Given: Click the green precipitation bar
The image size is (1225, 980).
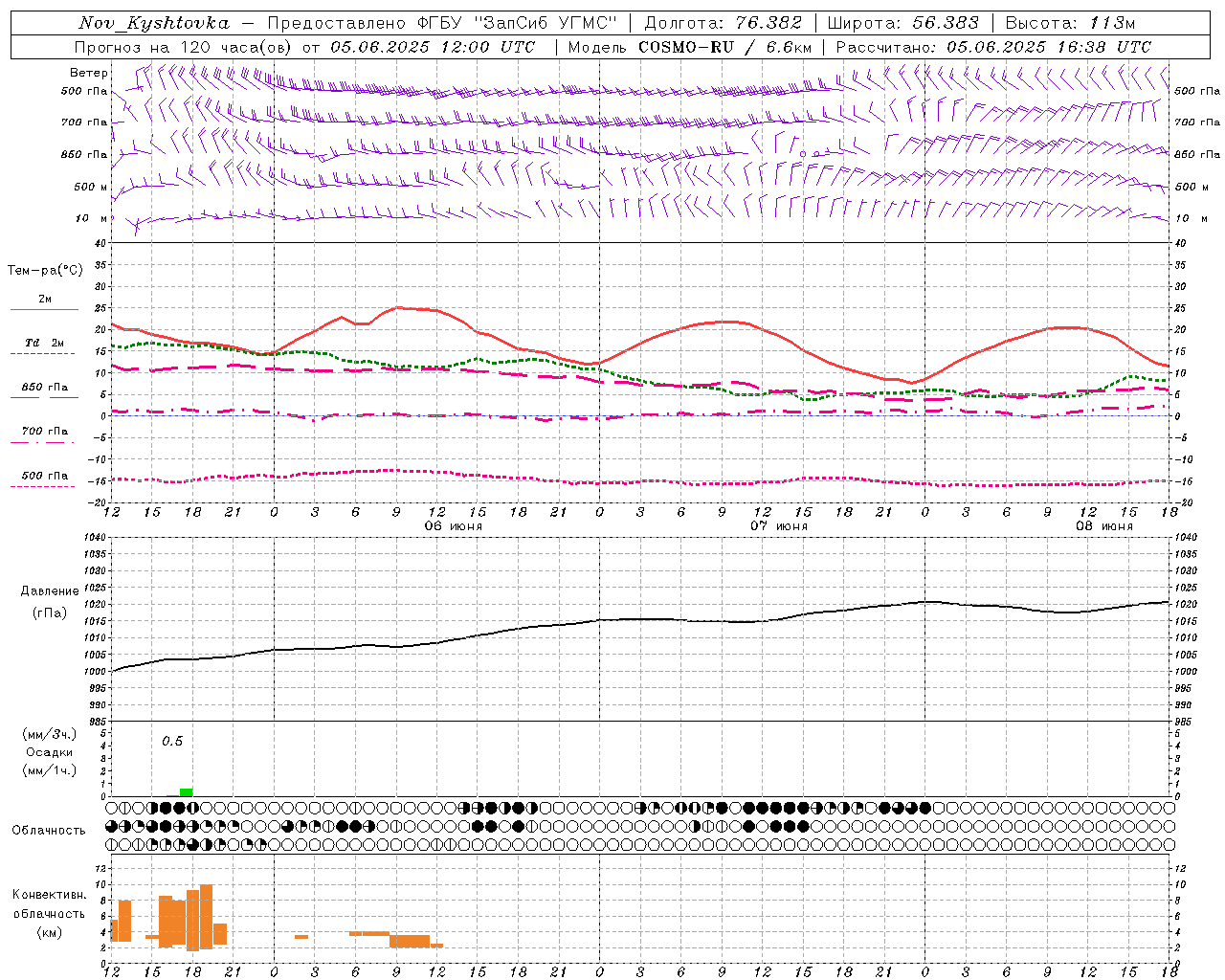Looking at the screenshot, I should pyautogui.click(x=186, y=791).
